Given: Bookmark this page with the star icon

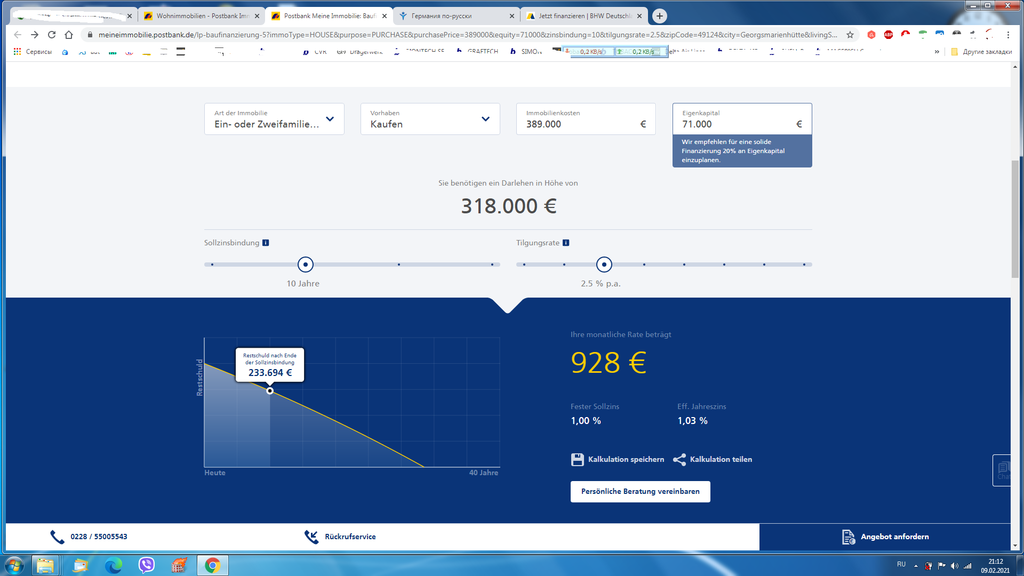Looking at the screenshot, I should [x=850, y=34].
